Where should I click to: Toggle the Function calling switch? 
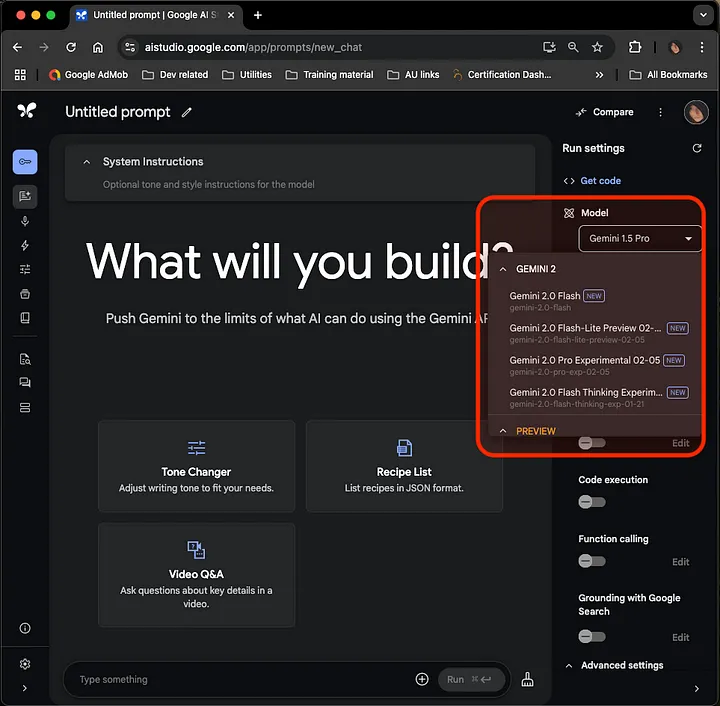click(x=592, y=561)
